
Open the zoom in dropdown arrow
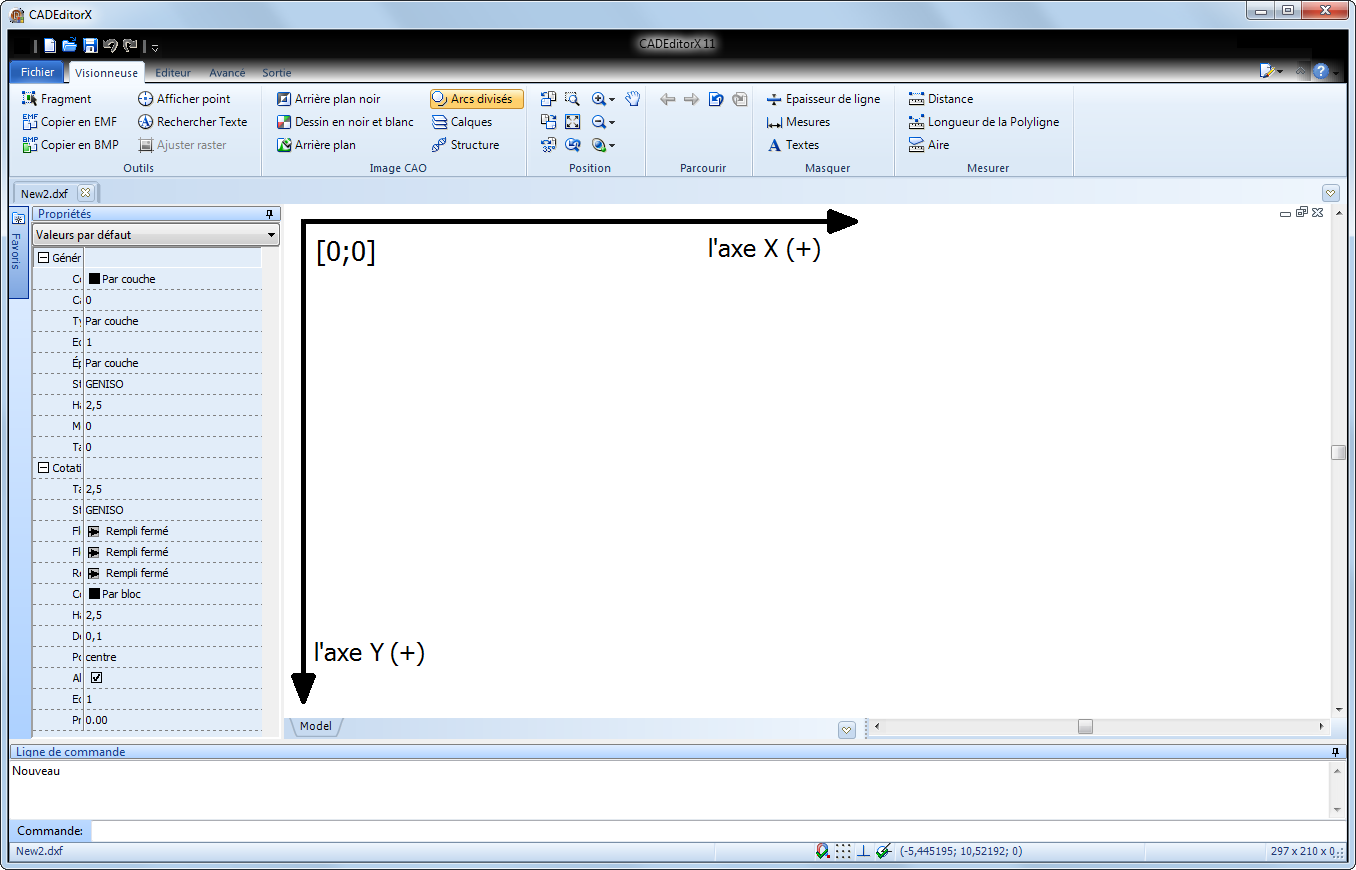pos(612,100)
